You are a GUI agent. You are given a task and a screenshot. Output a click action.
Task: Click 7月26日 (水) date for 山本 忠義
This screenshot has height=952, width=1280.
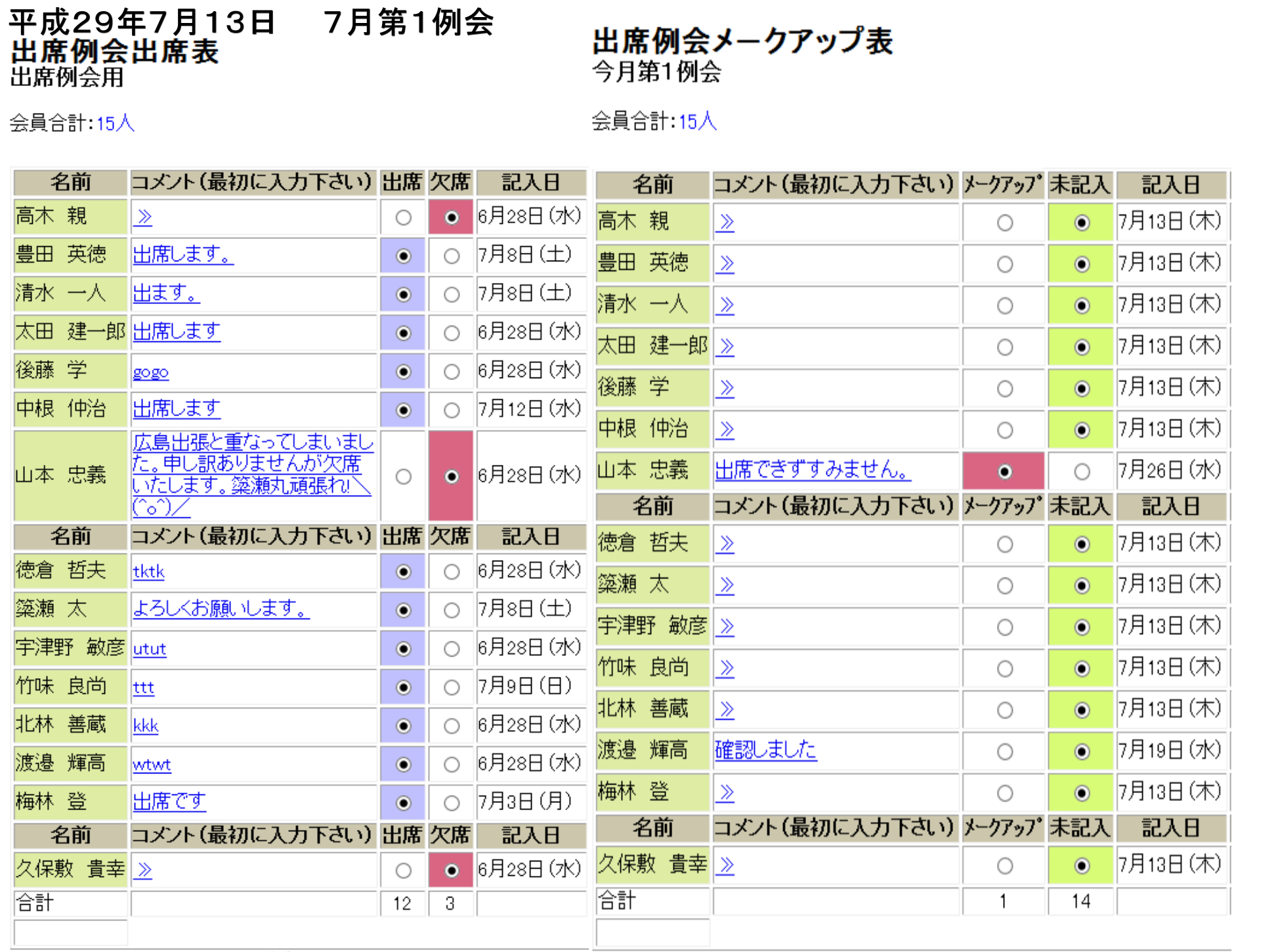(x=1170, y=470)
